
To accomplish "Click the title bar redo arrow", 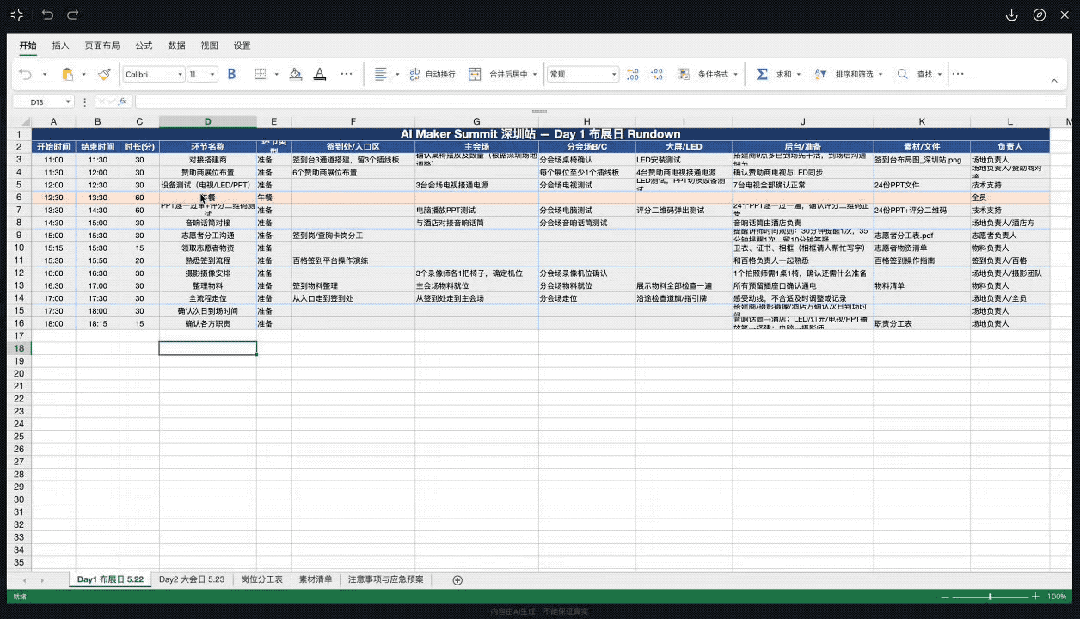I will tap(72, 14).
